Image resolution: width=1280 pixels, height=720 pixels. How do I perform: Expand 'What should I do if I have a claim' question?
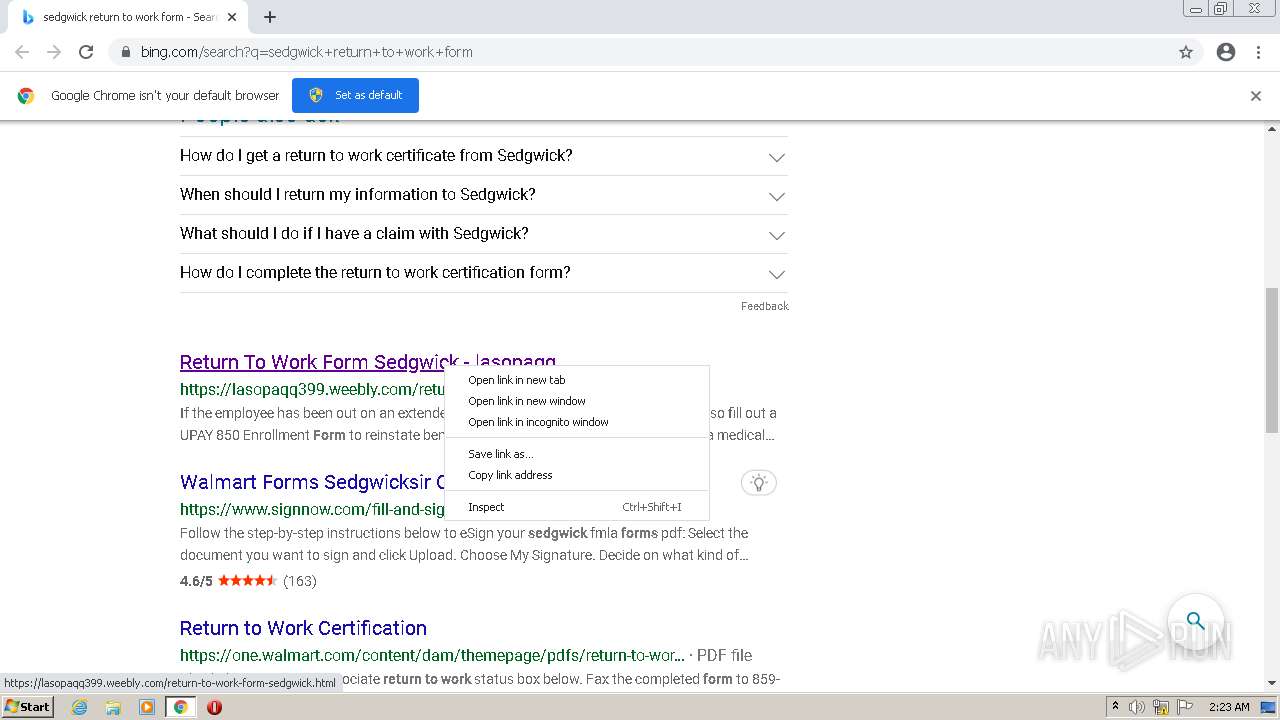484,234
